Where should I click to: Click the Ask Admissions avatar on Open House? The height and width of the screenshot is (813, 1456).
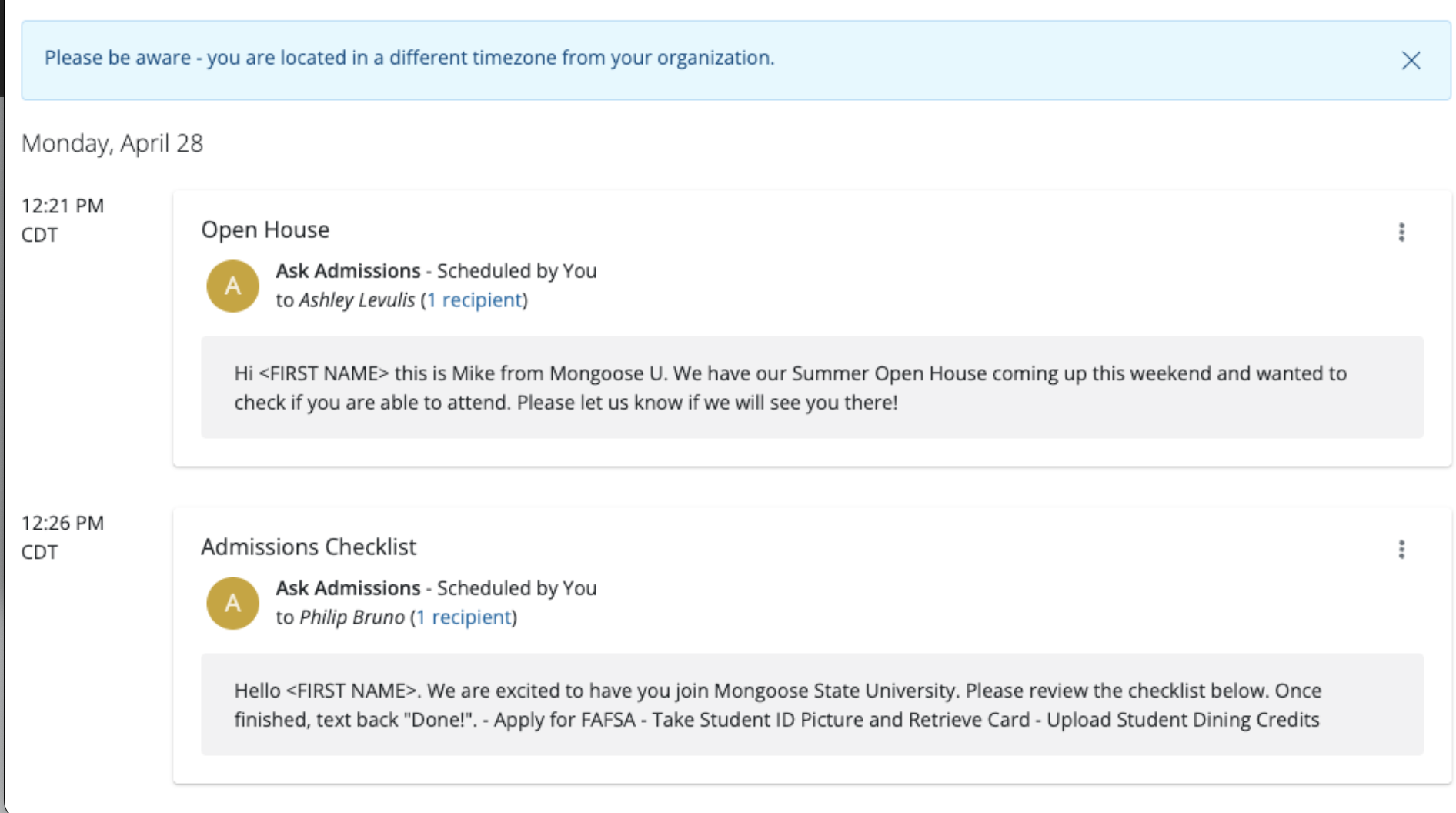(x=232, y=286)
